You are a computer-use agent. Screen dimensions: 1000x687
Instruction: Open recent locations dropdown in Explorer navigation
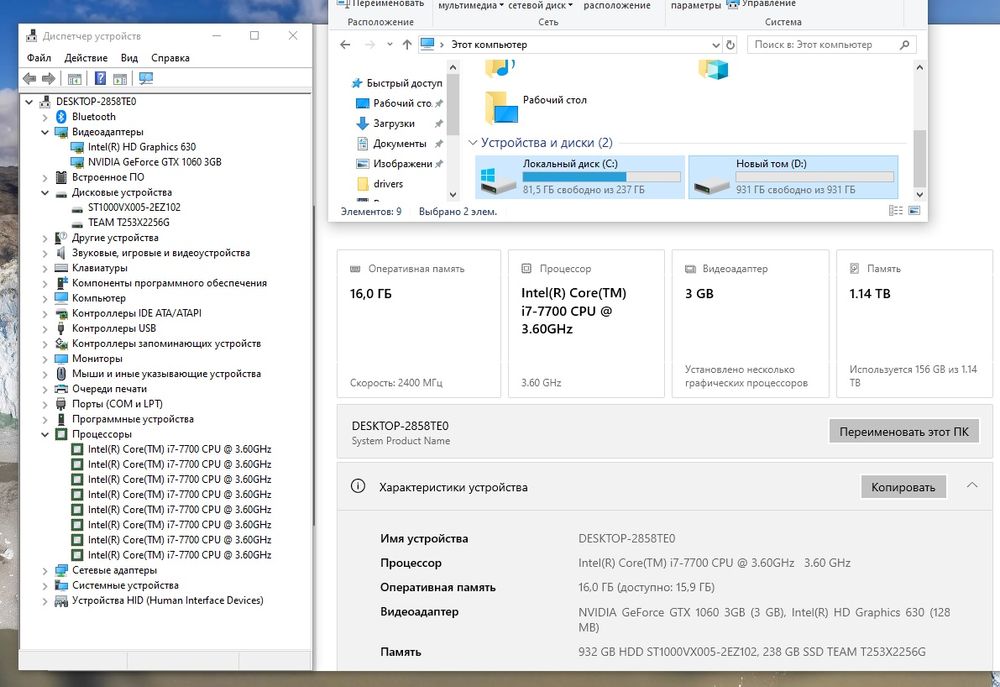pyautogui.click(x=389, y=45)
